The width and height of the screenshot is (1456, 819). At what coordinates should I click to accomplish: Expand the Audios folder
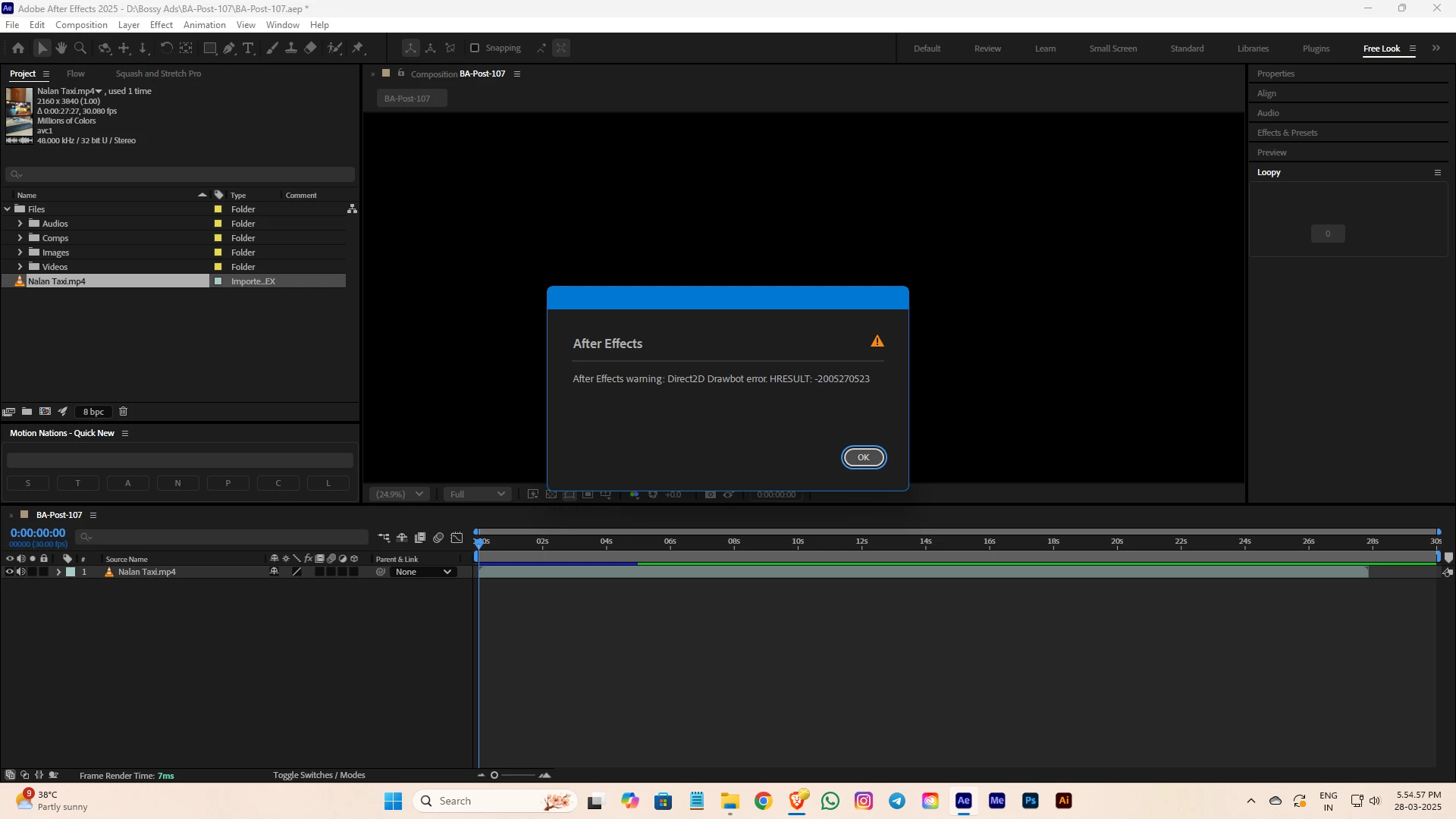[x=20, y=224]
